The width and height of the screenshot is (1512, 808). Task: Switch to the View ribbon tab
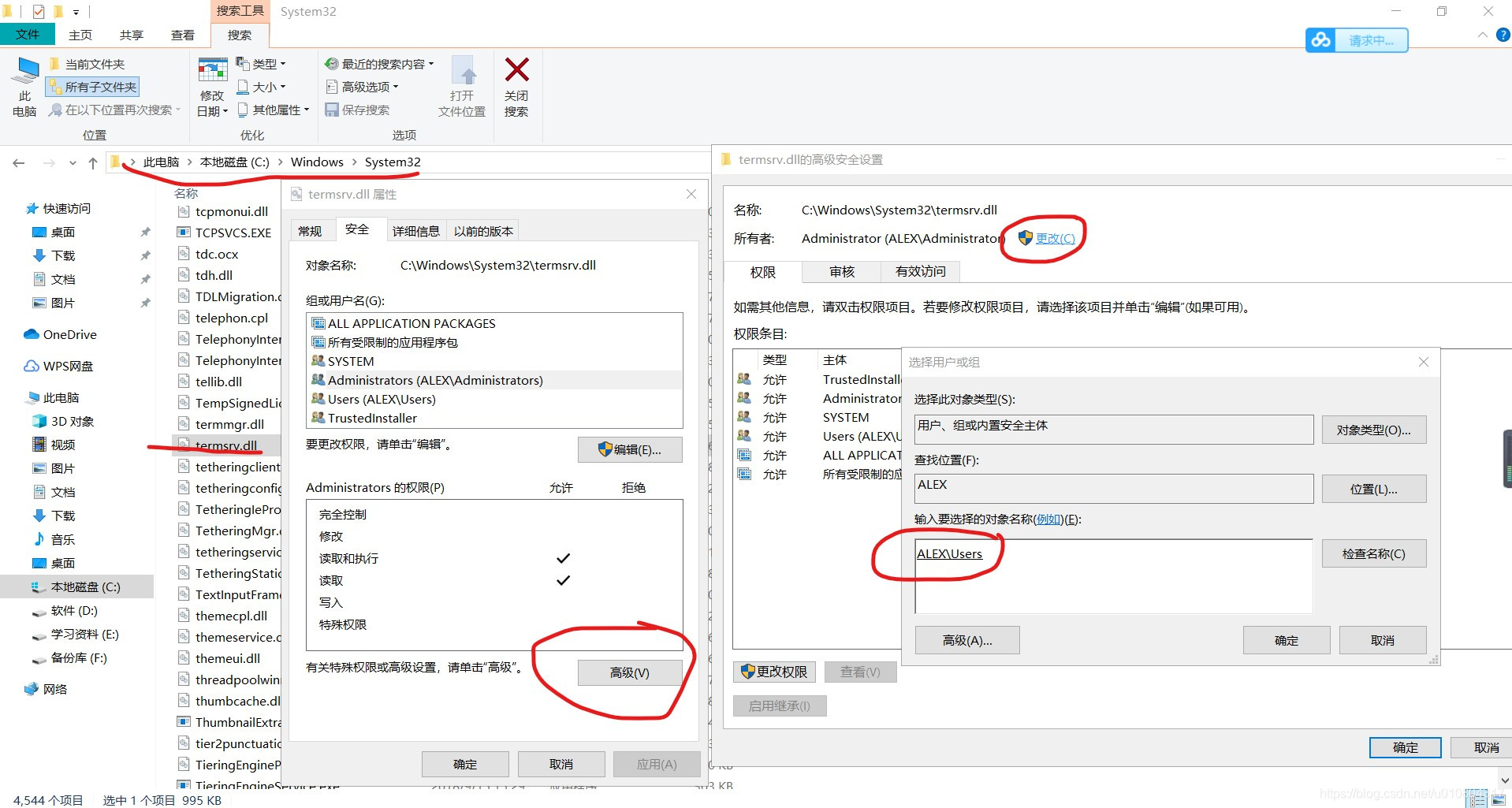click(x=183, y=35)
